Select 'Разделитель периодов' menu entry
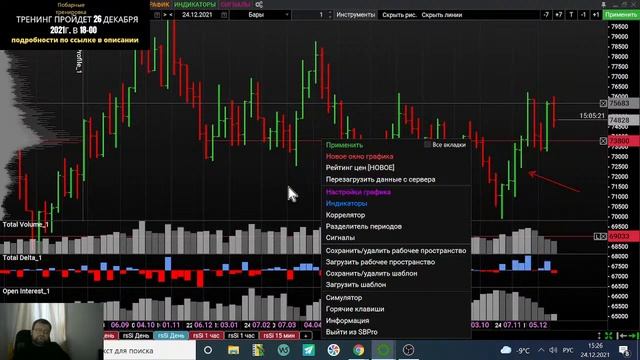Screen dimensions: 640x360 (x=364, y=226)
